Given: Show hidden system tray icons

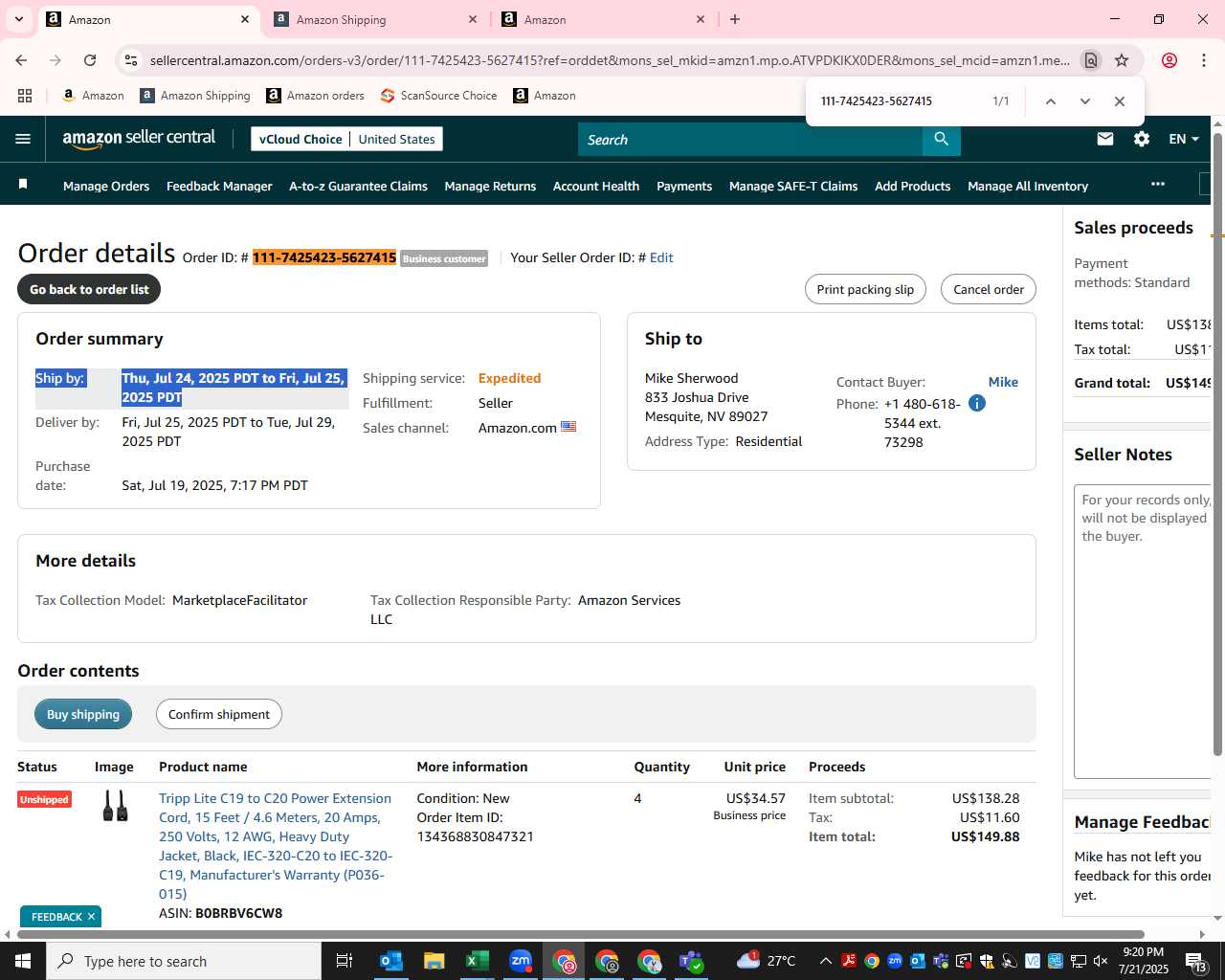Looking at the screenshot, I should (x=825, y=961).
